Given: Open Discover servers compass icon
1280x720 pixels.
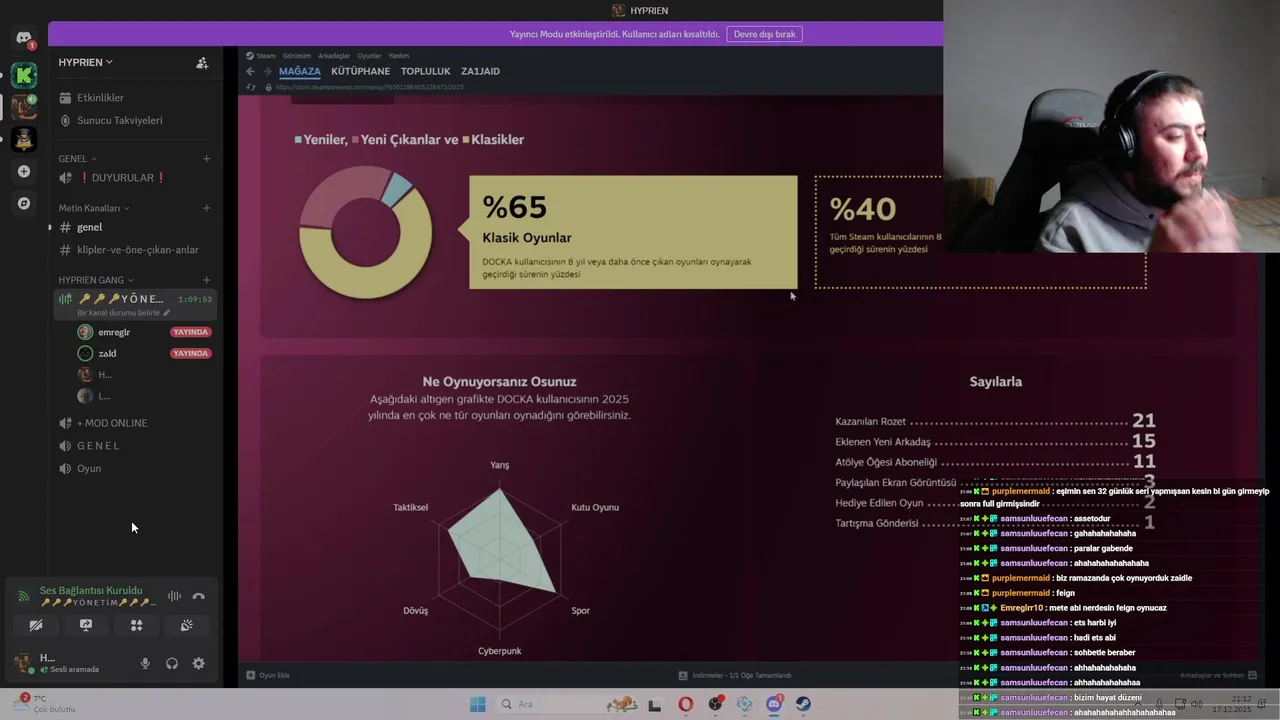Looking at the screenshot, I should (x=24, y=203).
